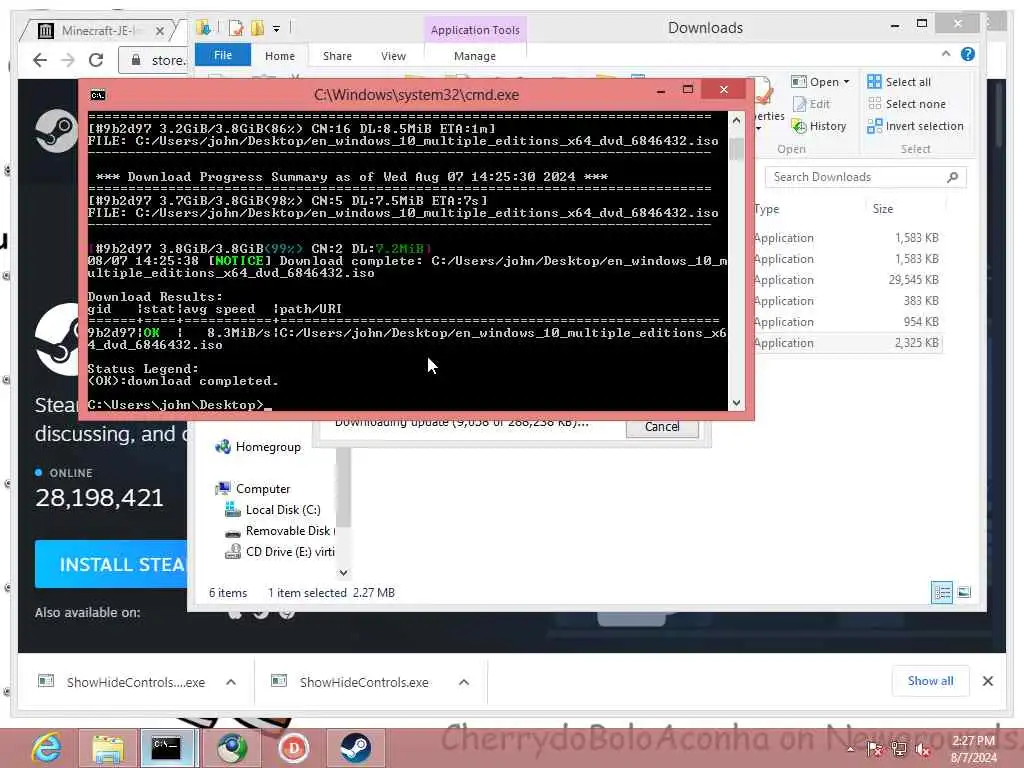Switch to the cmd.exe taskbar button
Viewport: 1024px width, 768px height.
click(x=166, y=748)
